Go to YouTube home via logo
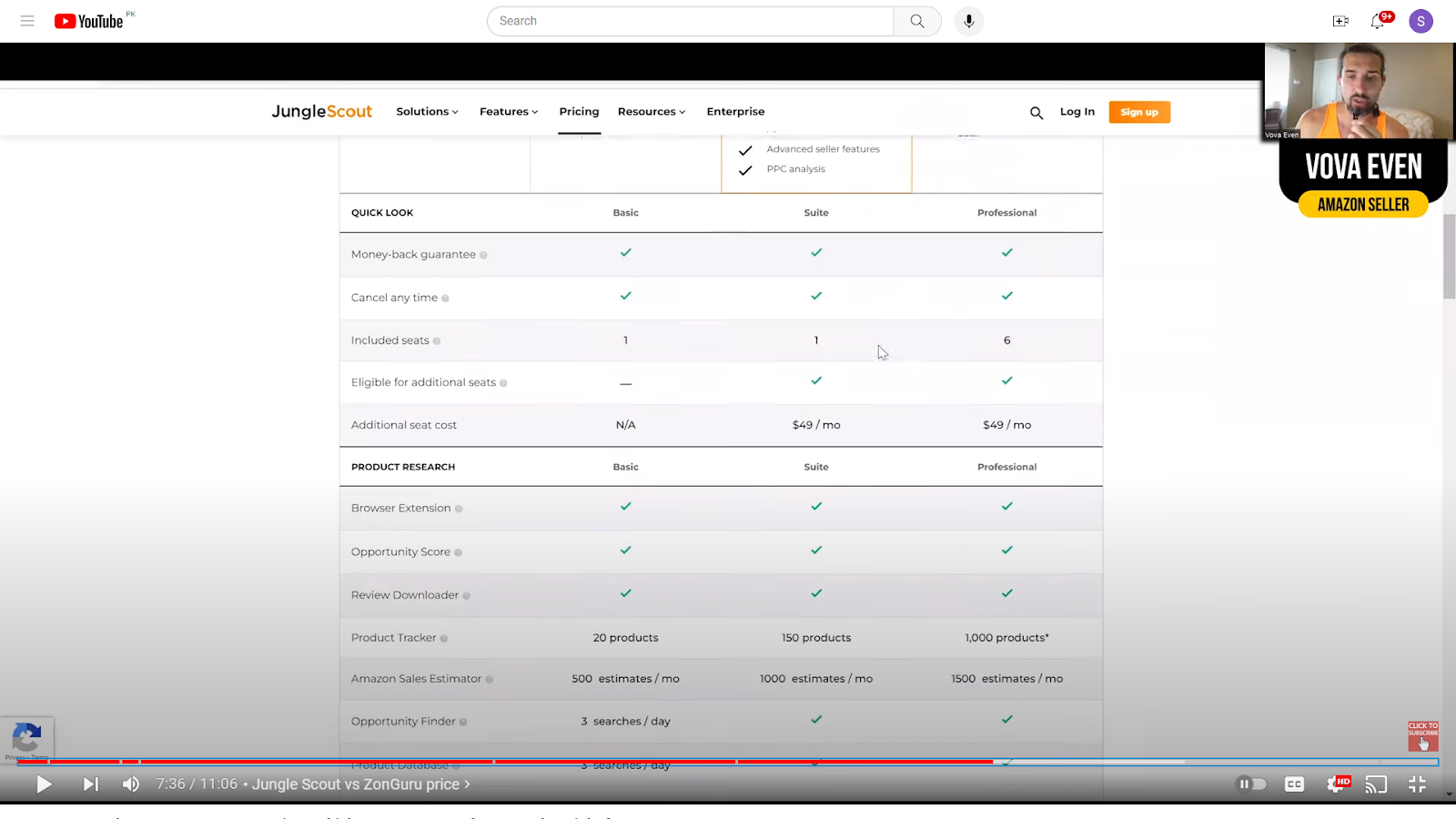This screenshot has width=1456, height=819. pyautogui.click(x=88, y=21)
